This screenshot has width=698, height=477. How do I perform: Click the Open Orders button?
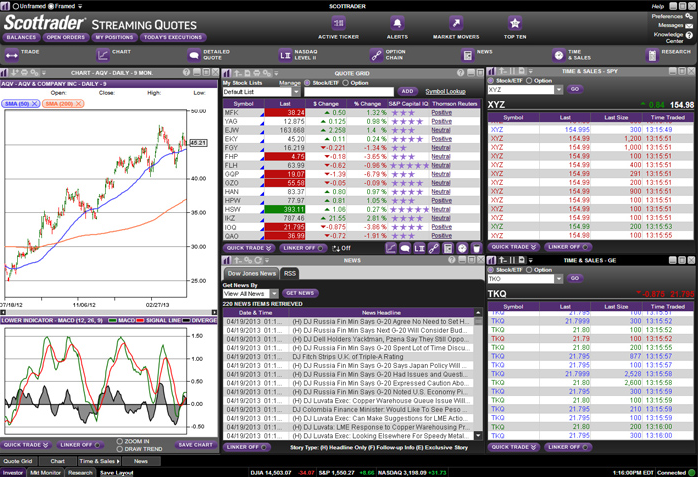[x=66, y=38]
